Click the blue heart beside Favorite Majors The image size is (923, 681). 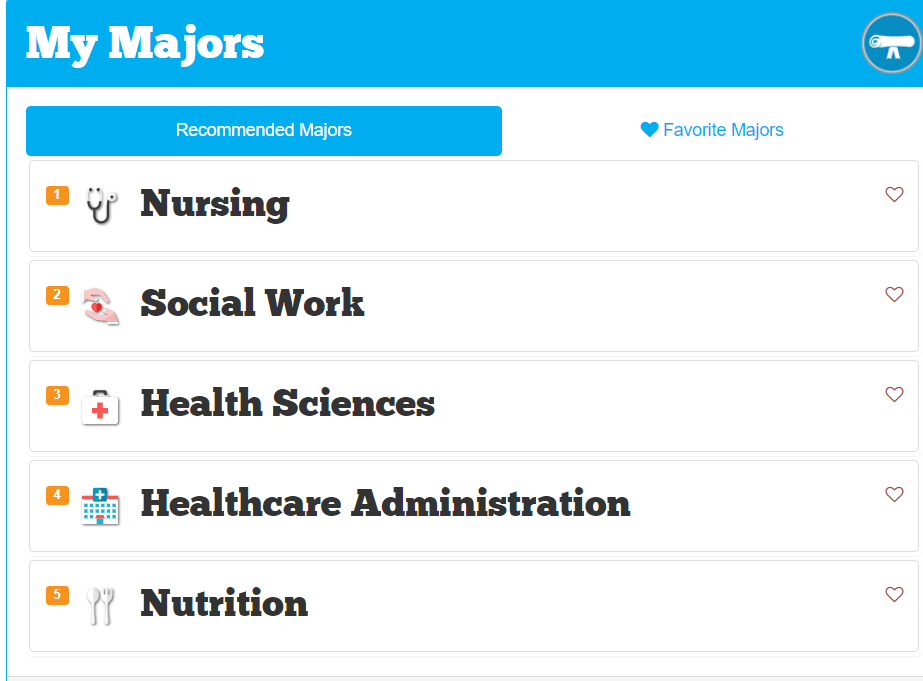pos(649,129)
